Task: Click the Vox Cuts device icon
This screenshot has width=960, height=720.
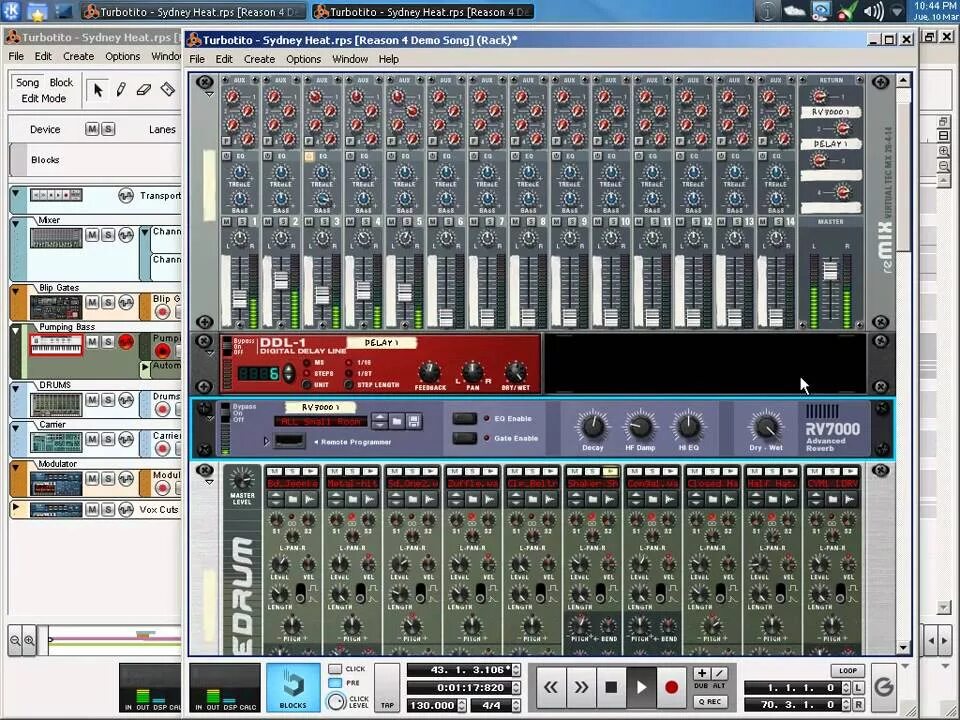Action: click(56, 509)
